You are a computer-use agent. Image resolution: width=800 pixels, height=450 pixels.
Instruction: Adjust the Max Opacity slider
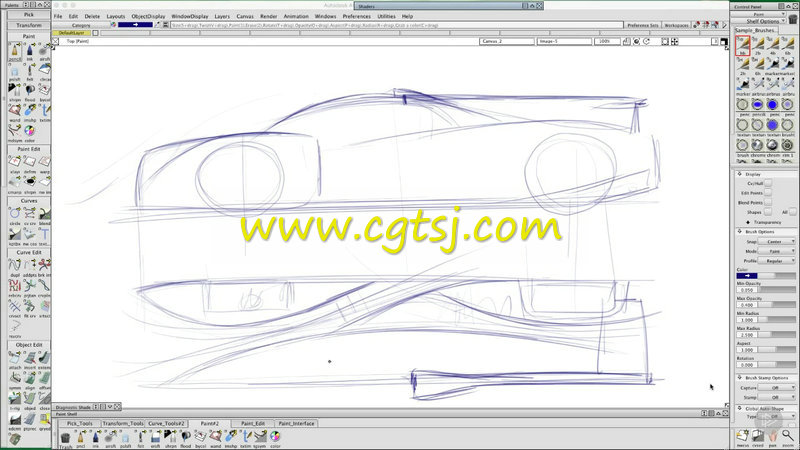[x=778, y=305]
